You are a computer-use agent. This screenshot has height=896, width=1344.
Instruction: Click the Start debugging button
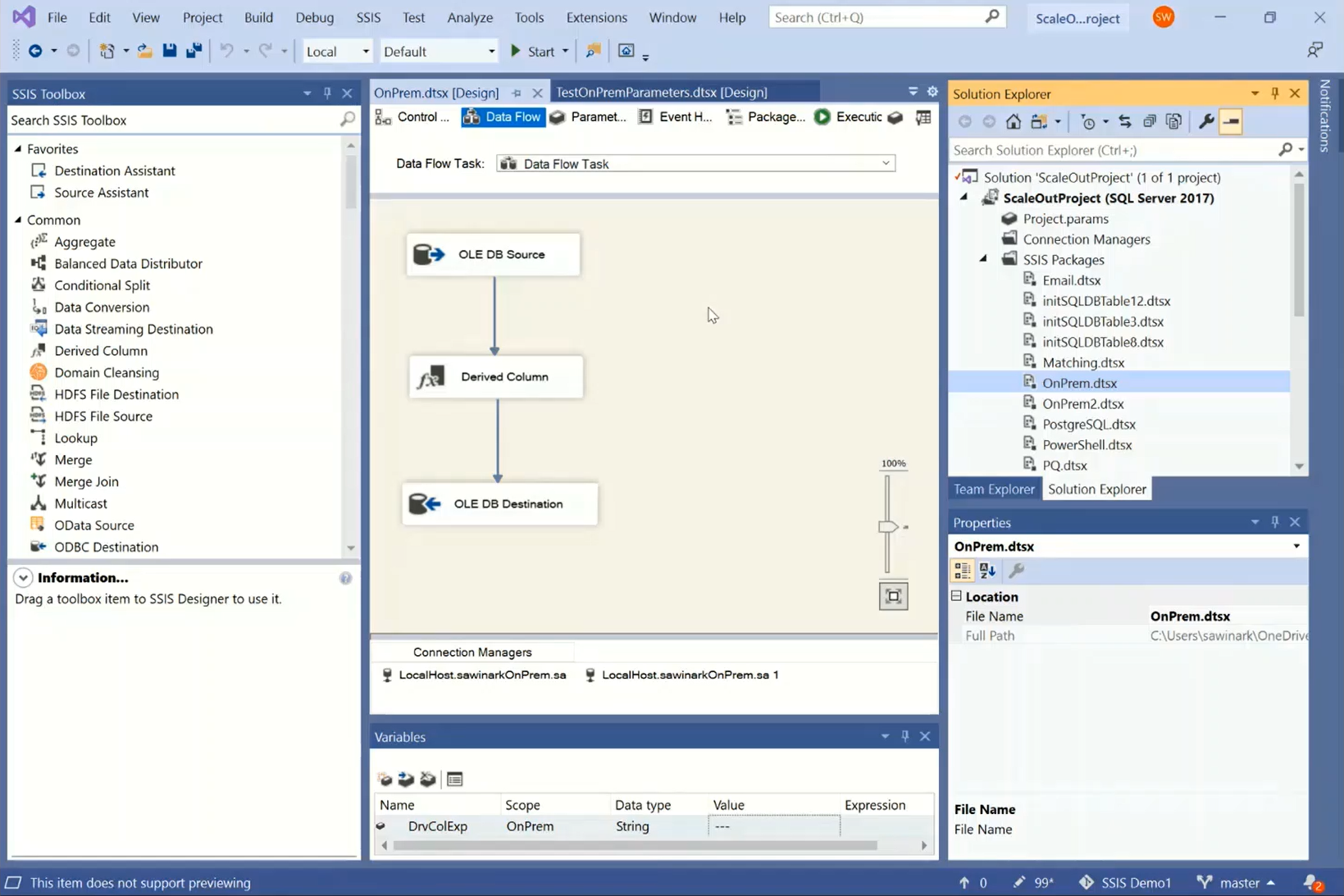tap(531, 50)
